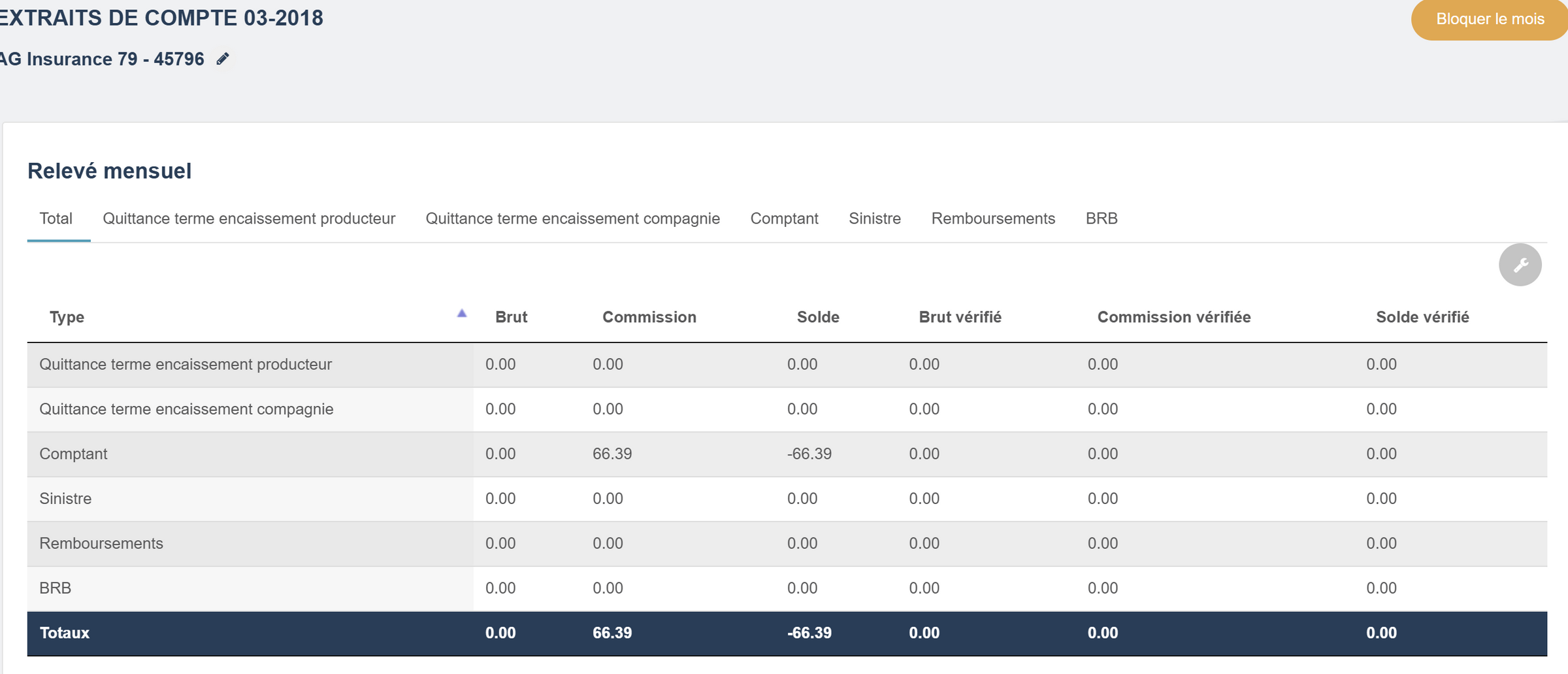
Task: Click the Commission vérifiée value in Comptant row
Action: 1103,454
